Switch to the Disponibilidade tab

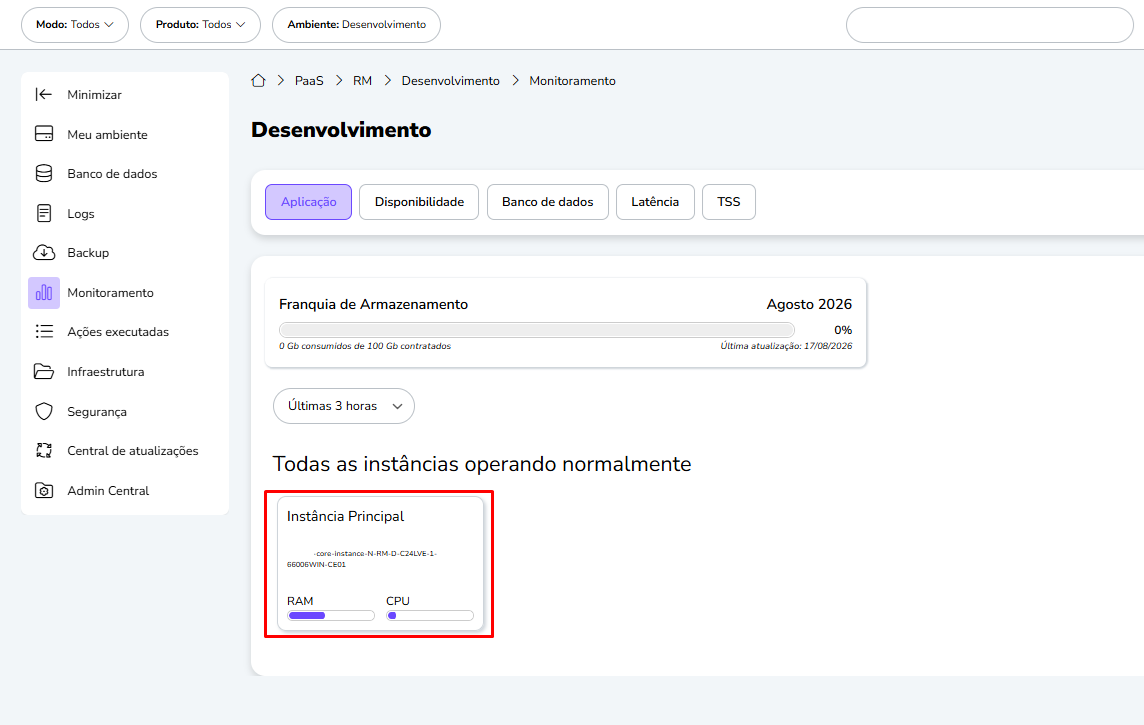(x=419, y=202)
